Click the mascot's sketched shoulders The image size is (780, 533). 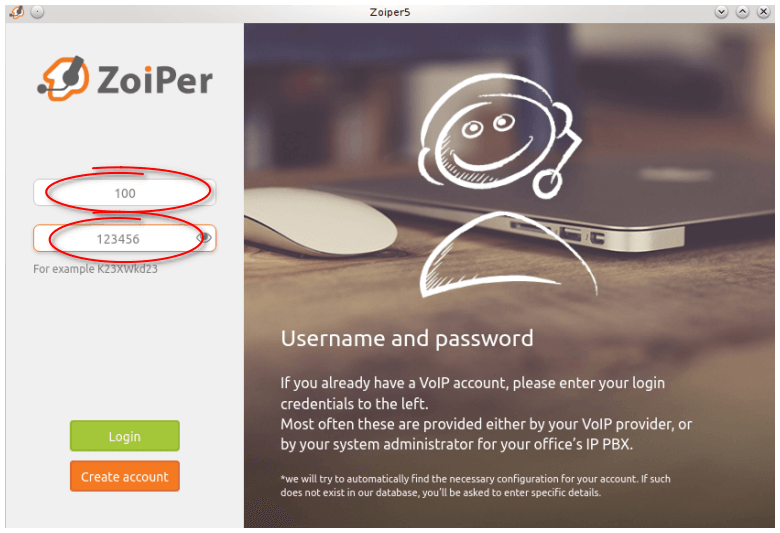[x=508, y=255]
